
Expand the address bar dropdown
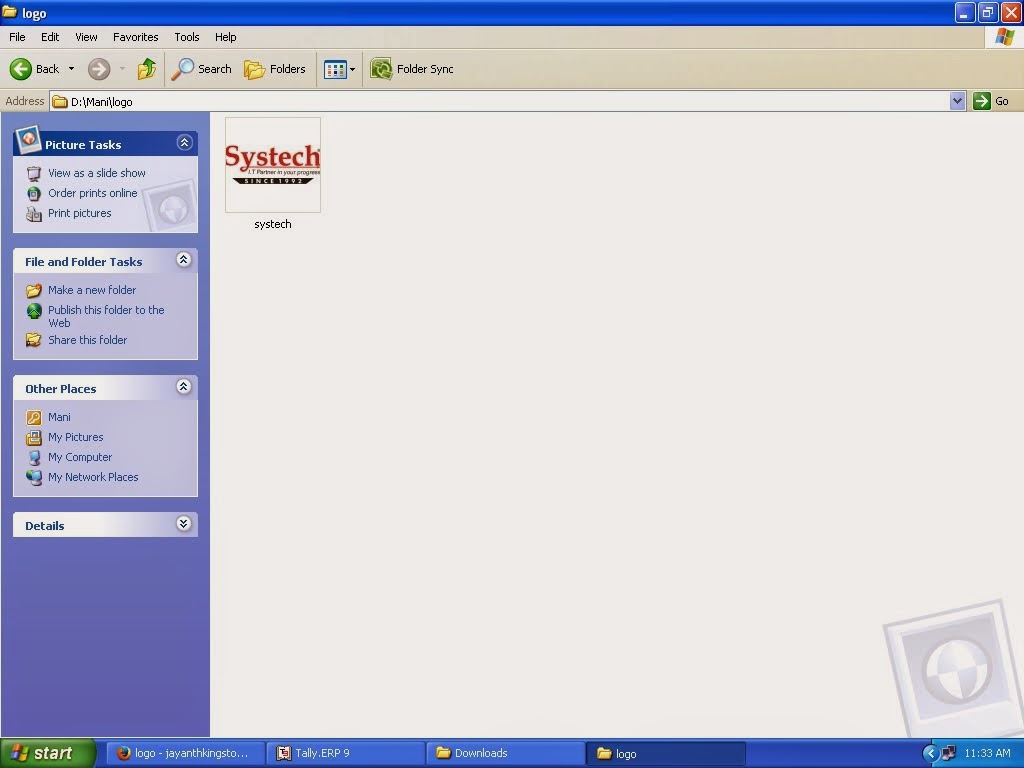pos(957,101)
